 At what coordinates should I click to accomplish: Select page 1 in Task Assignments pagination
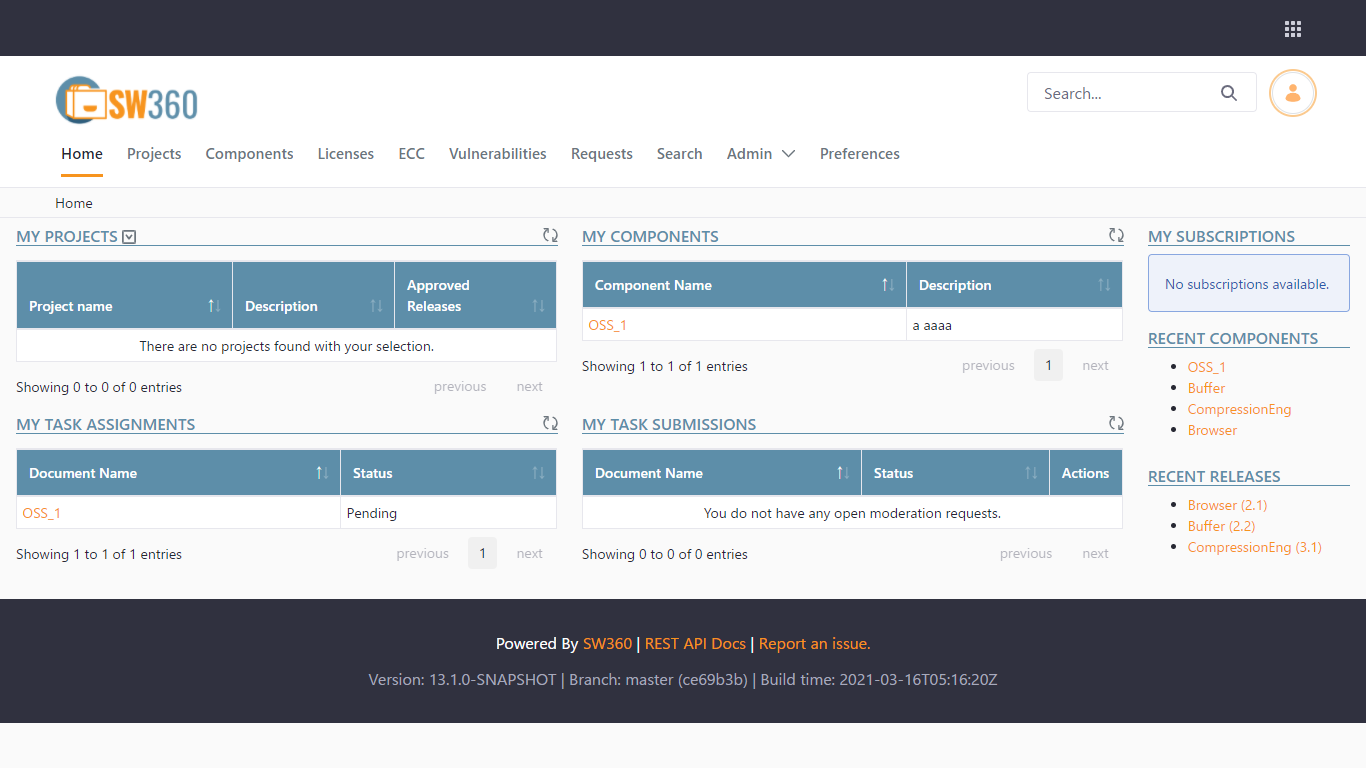tap(482, 553)
